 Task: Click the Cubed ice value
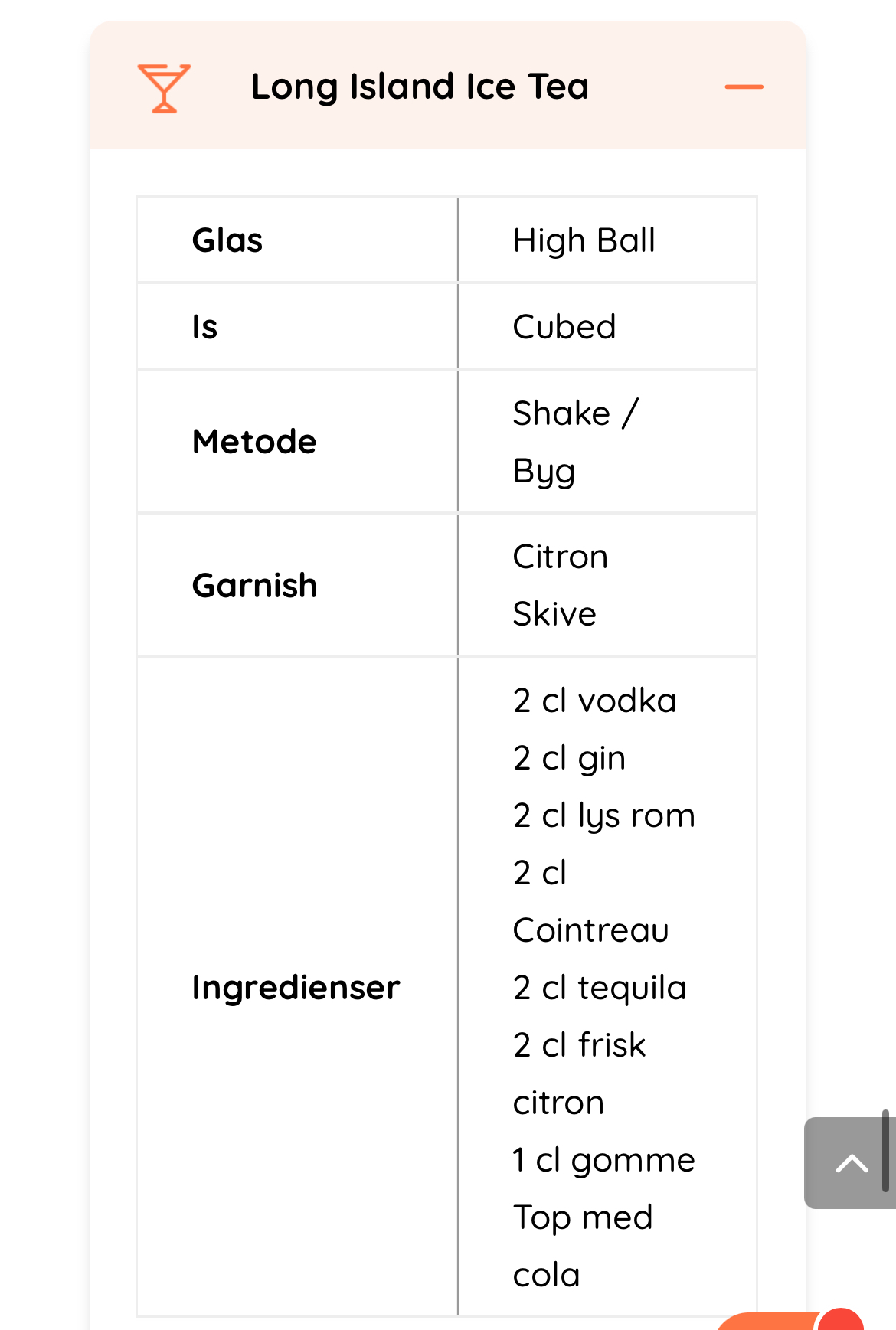click(x=564, y=327)
